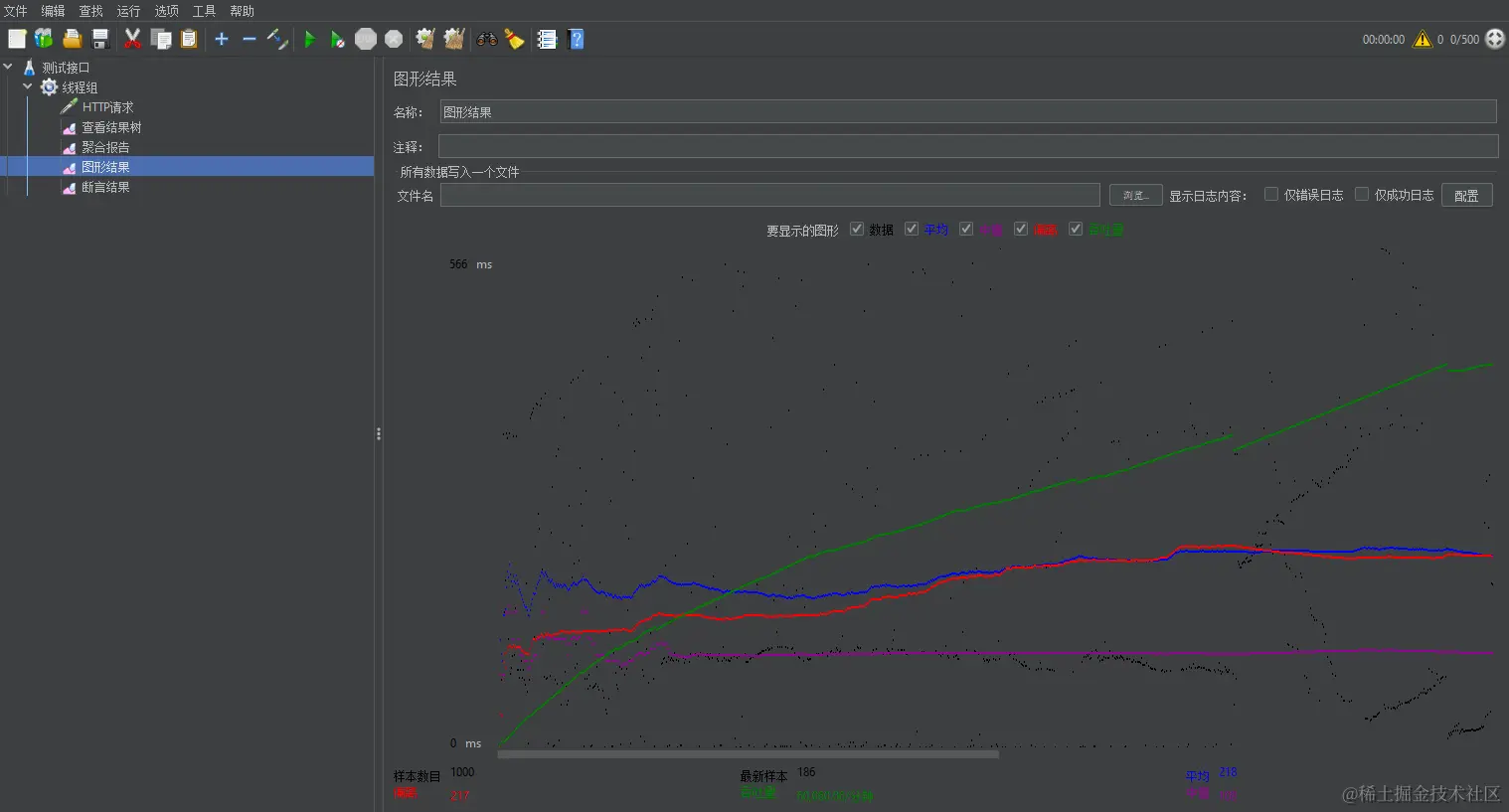Click the Clear broom-with-gear icon
This screenshot has height=812, width=1509.
425,39
